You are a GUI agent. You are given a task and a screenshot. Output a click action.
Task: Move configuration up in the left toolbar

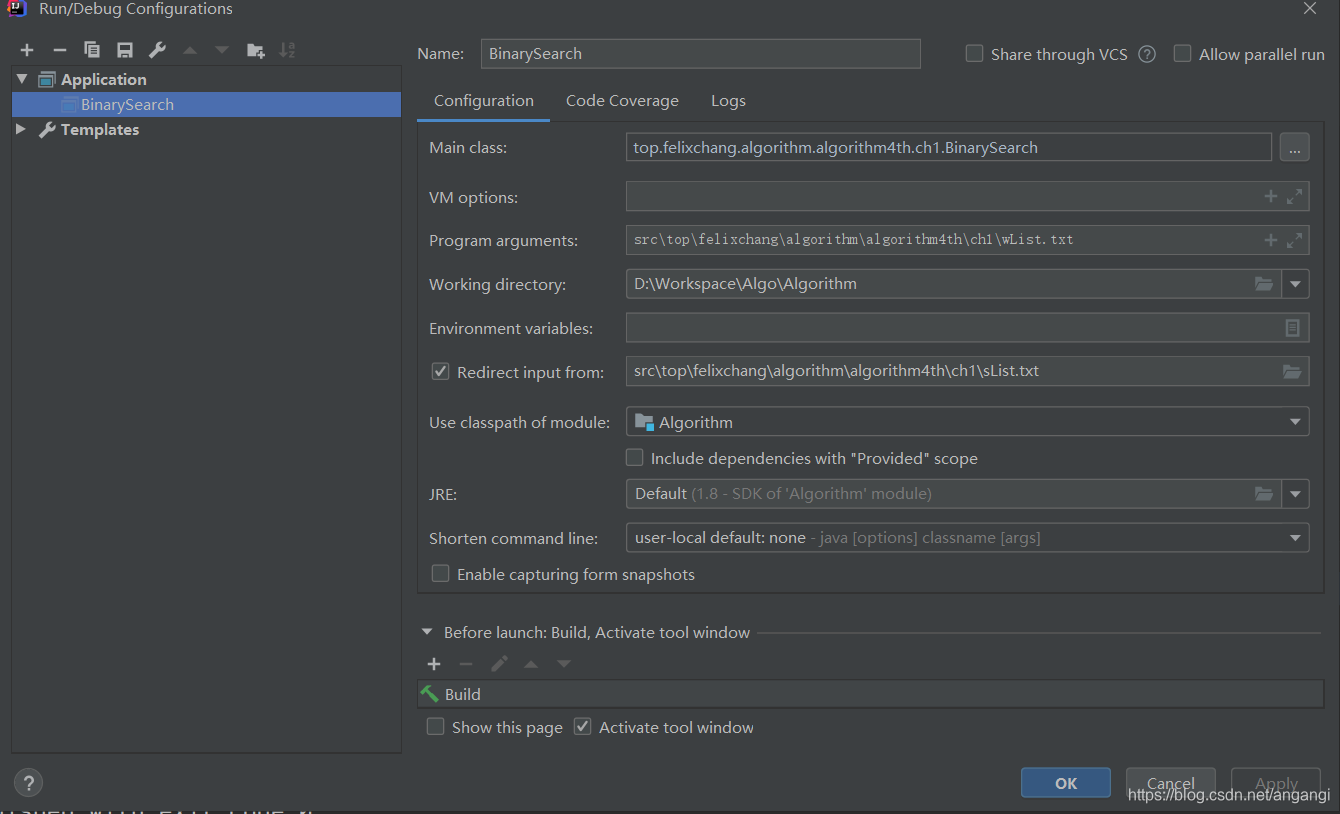[x=190, y=50]
